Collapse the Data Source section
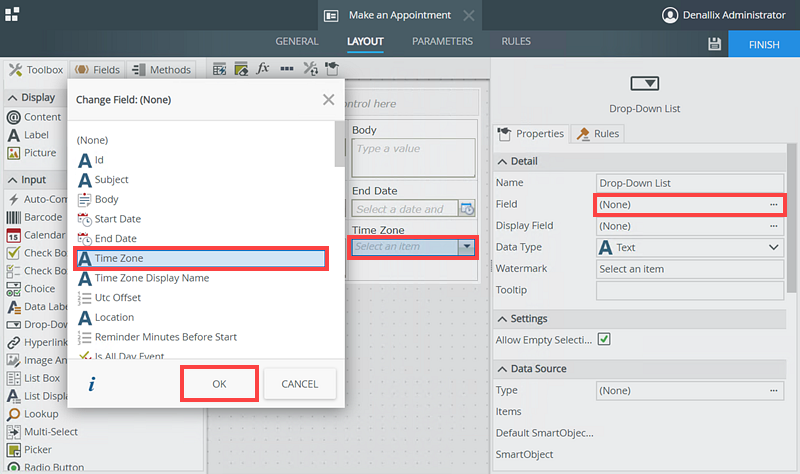800x474 pixels. pyautogui.click(x=502, y=369)
